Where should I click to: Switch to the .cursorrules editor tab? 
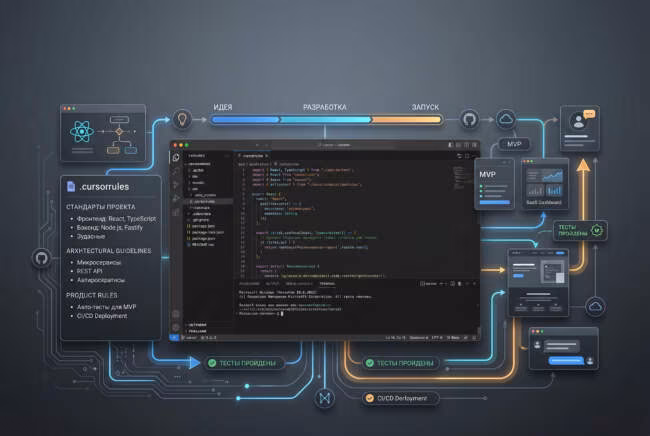pos(252,156)
